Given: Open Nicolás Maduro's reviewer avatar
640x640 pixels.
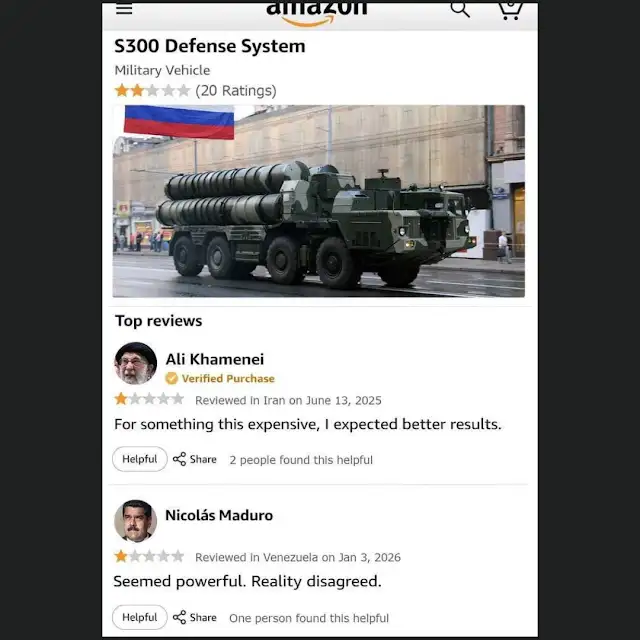Looking at the screenshot, I should point(136,521).
